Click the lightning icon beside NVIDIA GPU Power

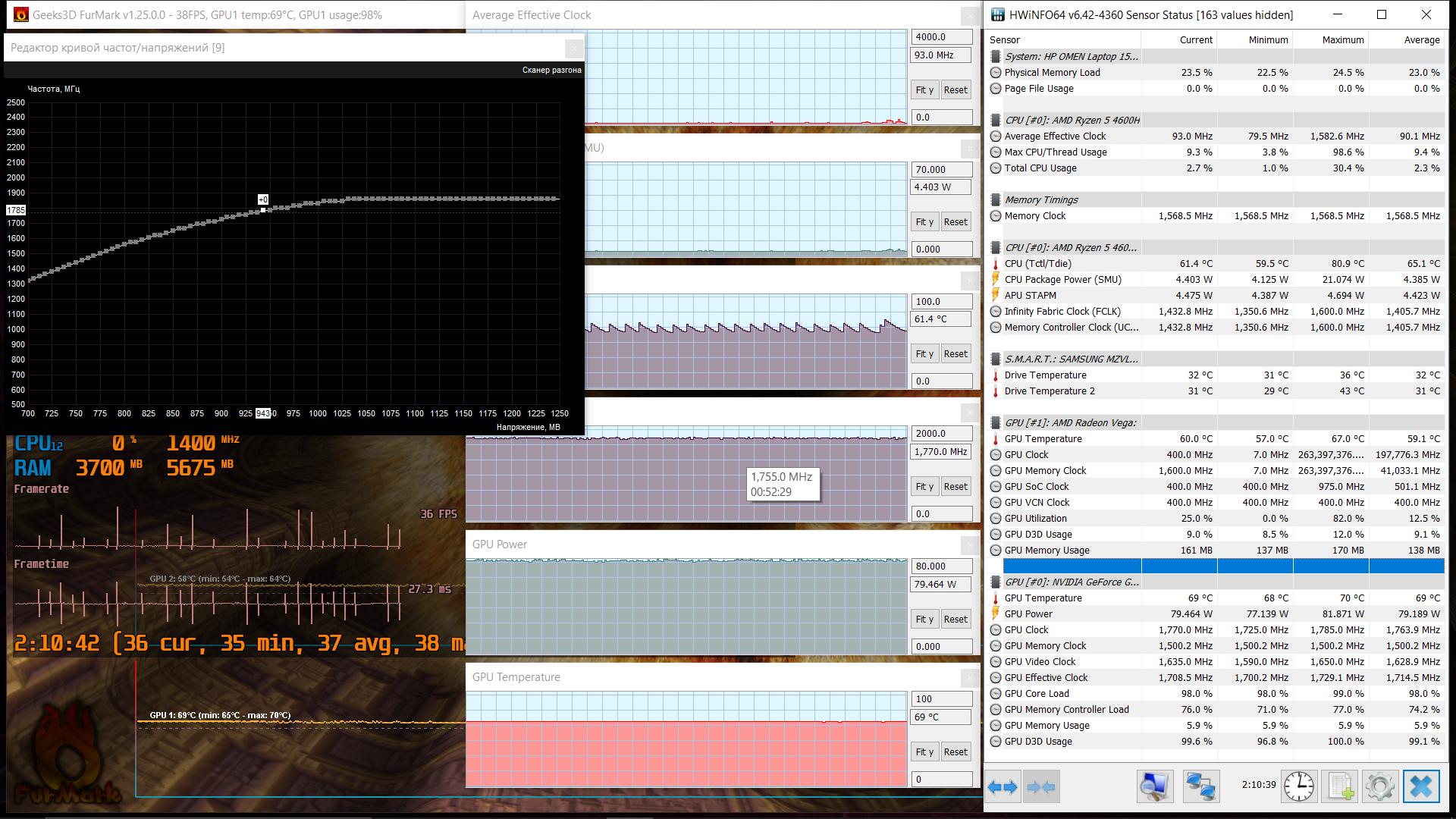click(996, 614)
